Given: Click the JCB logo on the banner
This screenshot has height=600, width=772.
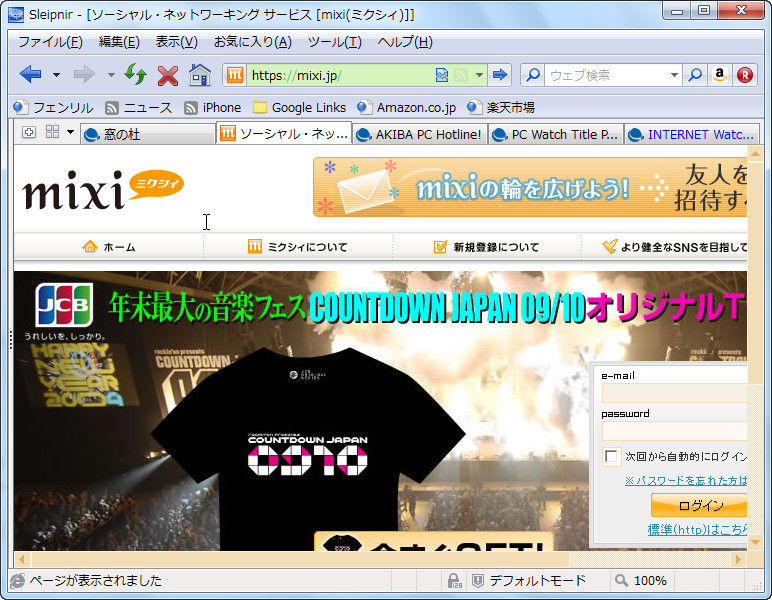Looking at the screenshot, I should coord(64,305).
